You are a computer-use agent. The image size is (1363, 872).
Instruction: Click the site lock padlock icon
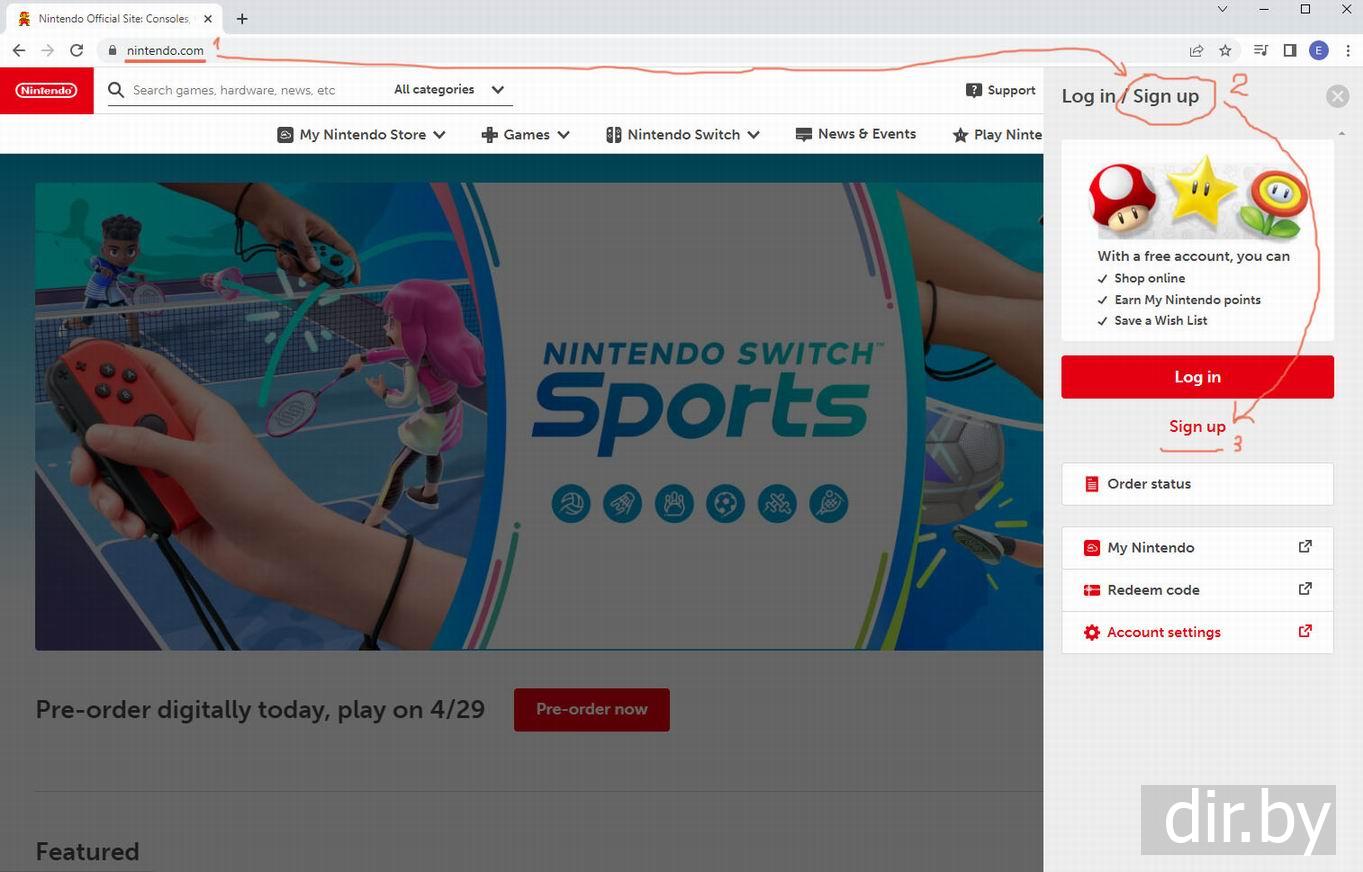112,50
